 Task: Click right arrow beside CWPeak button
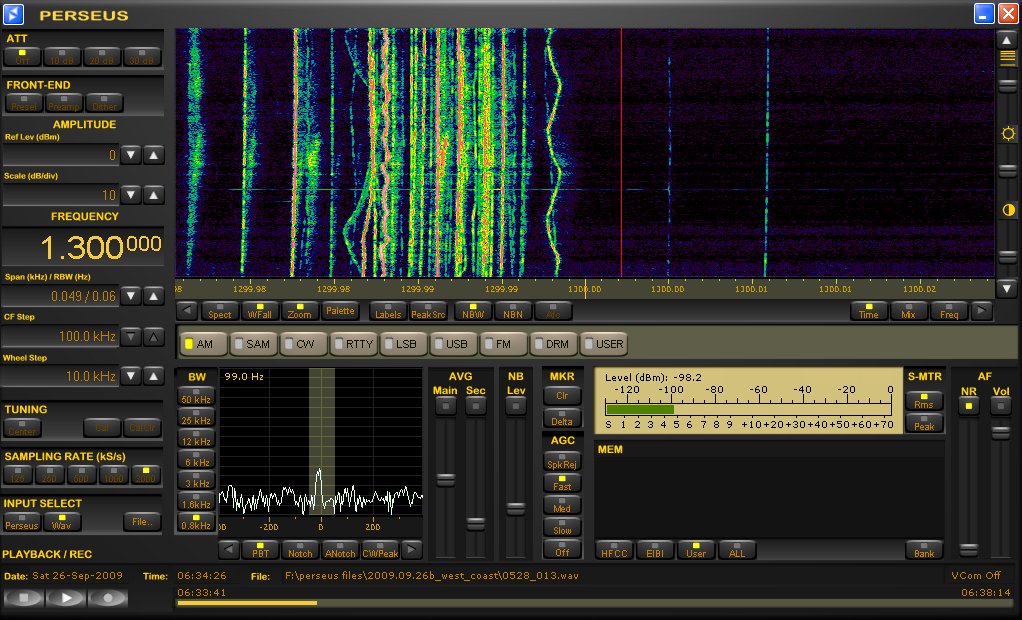pos(411,550)
